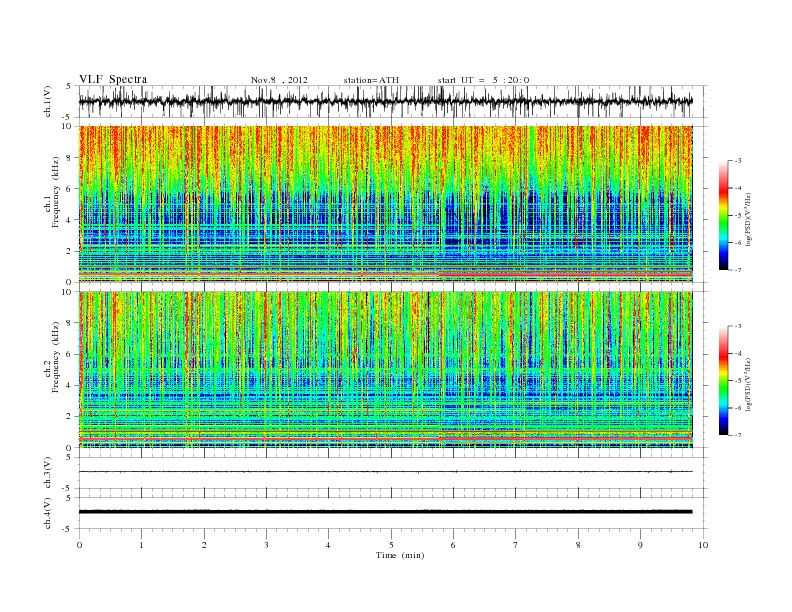This screenshot has width=792, height=612.
Task: Click the upper PSD color scale bar
Action: 723,215
